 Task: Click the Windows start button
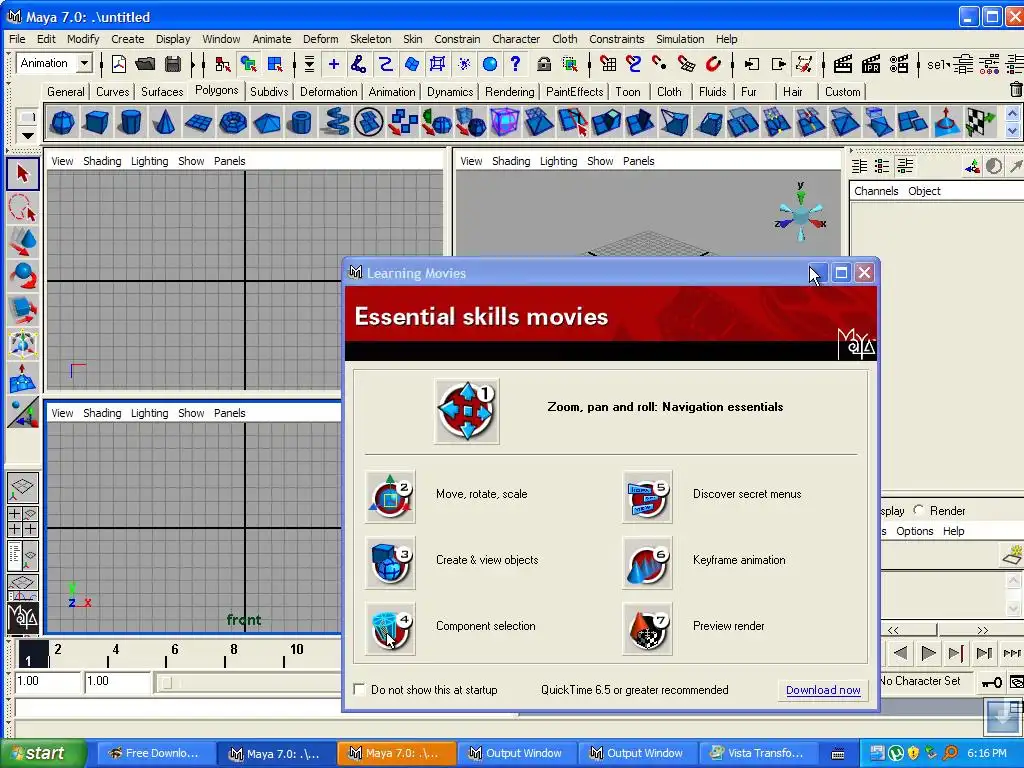44,753
